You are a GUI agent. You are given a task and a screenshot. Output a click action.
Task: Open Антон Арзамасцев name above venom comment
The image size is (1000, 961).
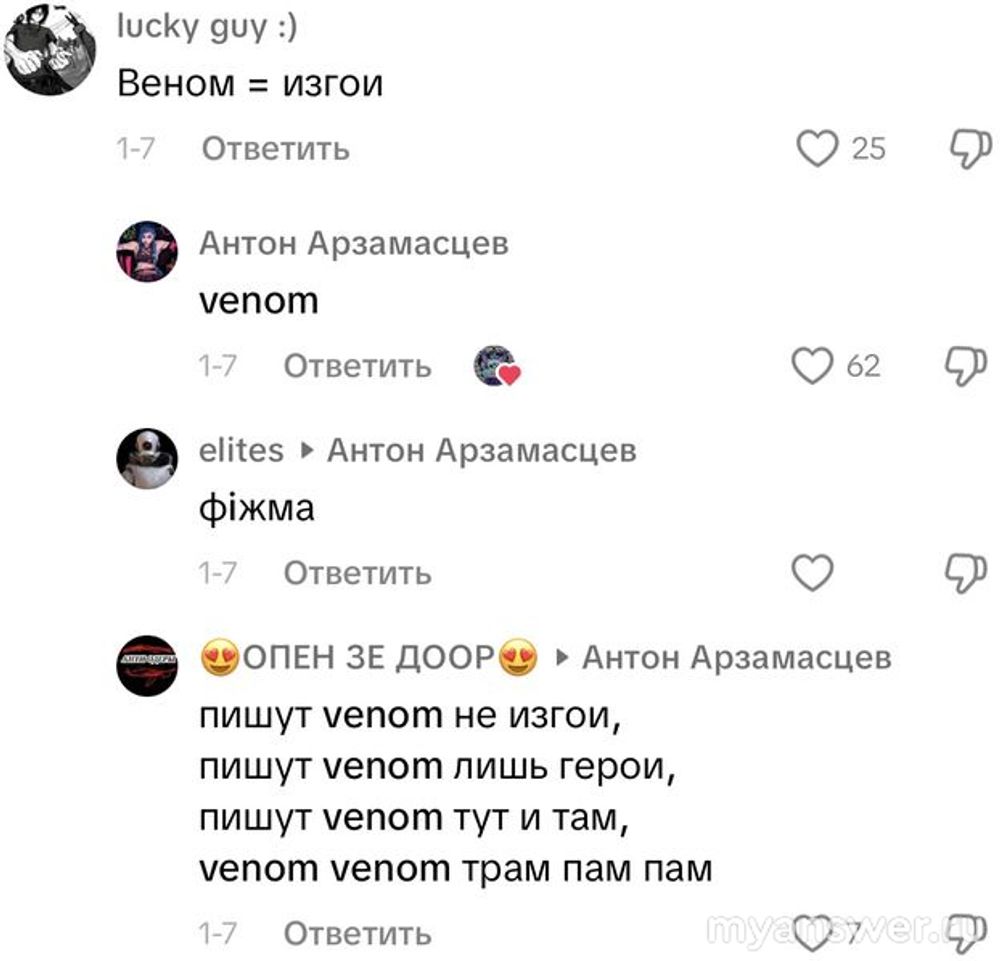[354, 244]
